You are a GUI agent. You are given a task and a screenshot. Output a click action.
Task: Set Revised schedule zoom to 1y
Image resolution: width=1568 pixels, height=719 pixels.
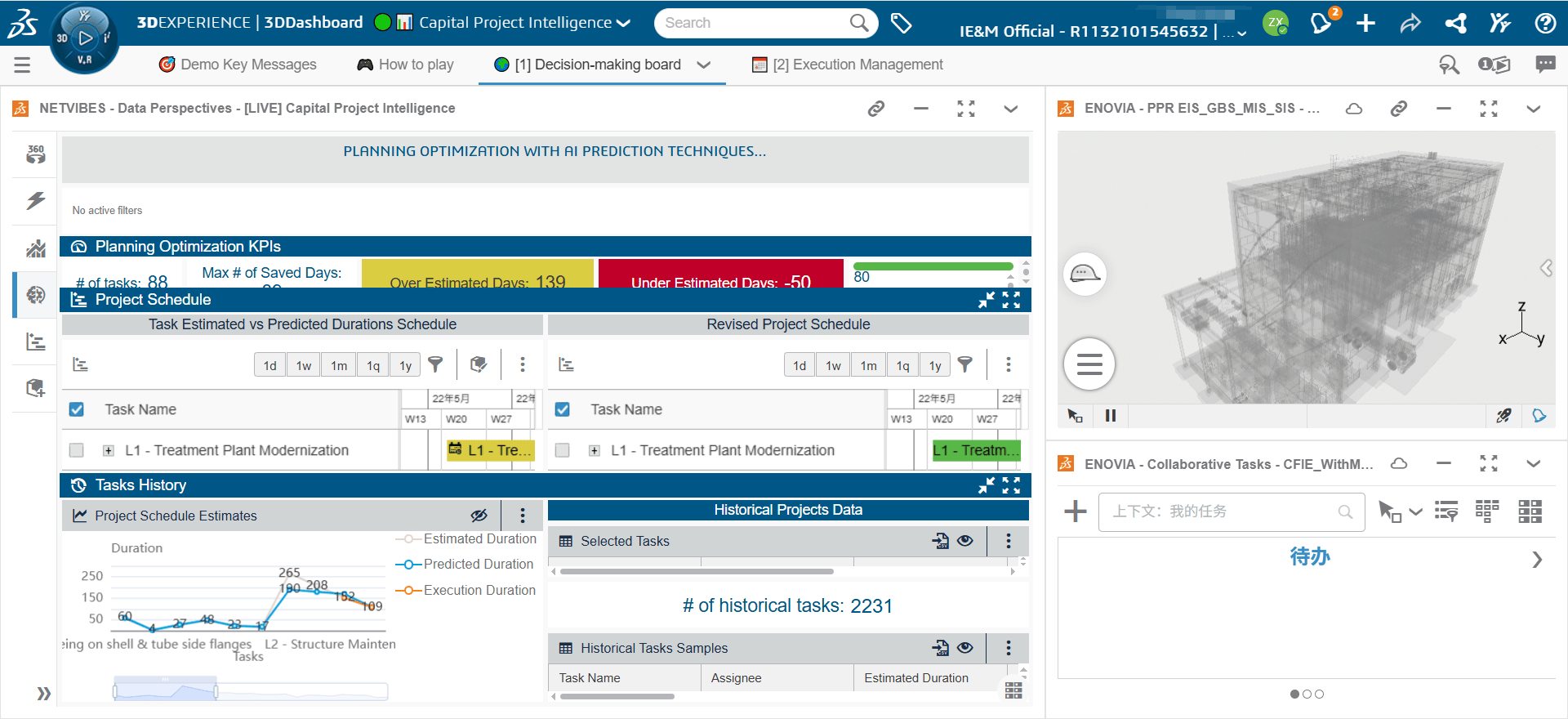[x=935, y=365]
